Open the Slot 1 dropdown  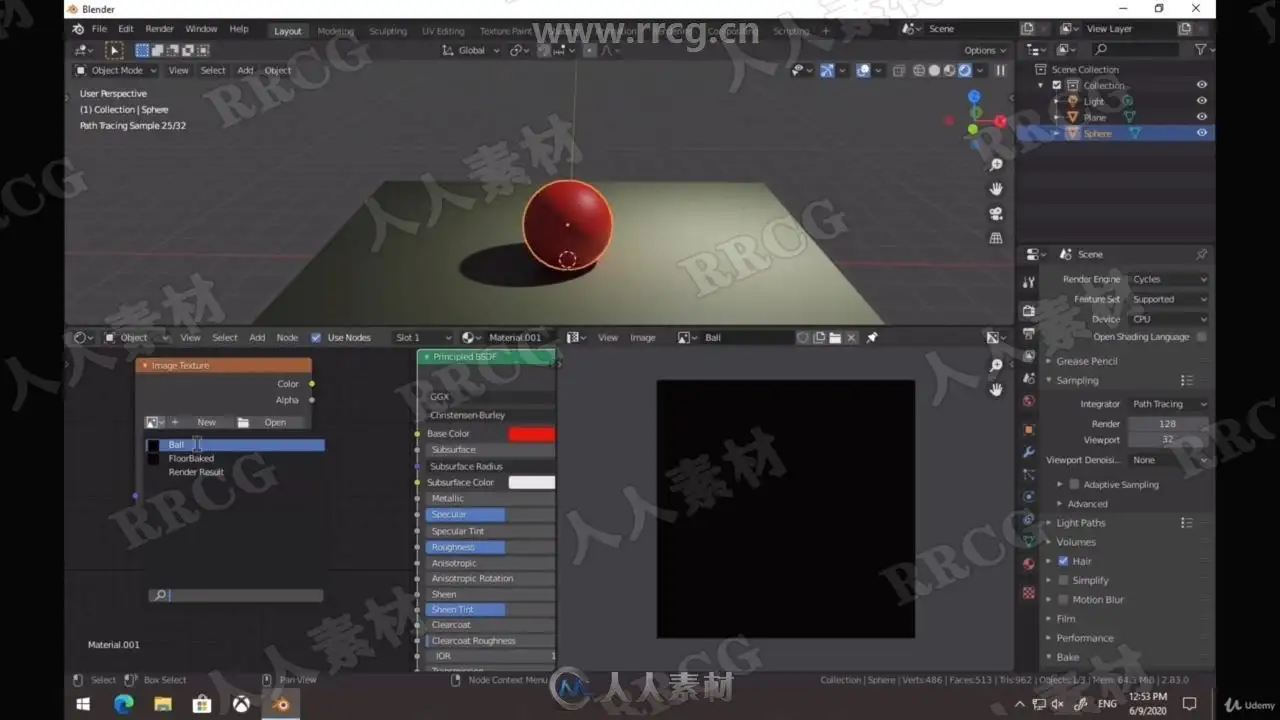pyautogui.click(x=422, y=338)
